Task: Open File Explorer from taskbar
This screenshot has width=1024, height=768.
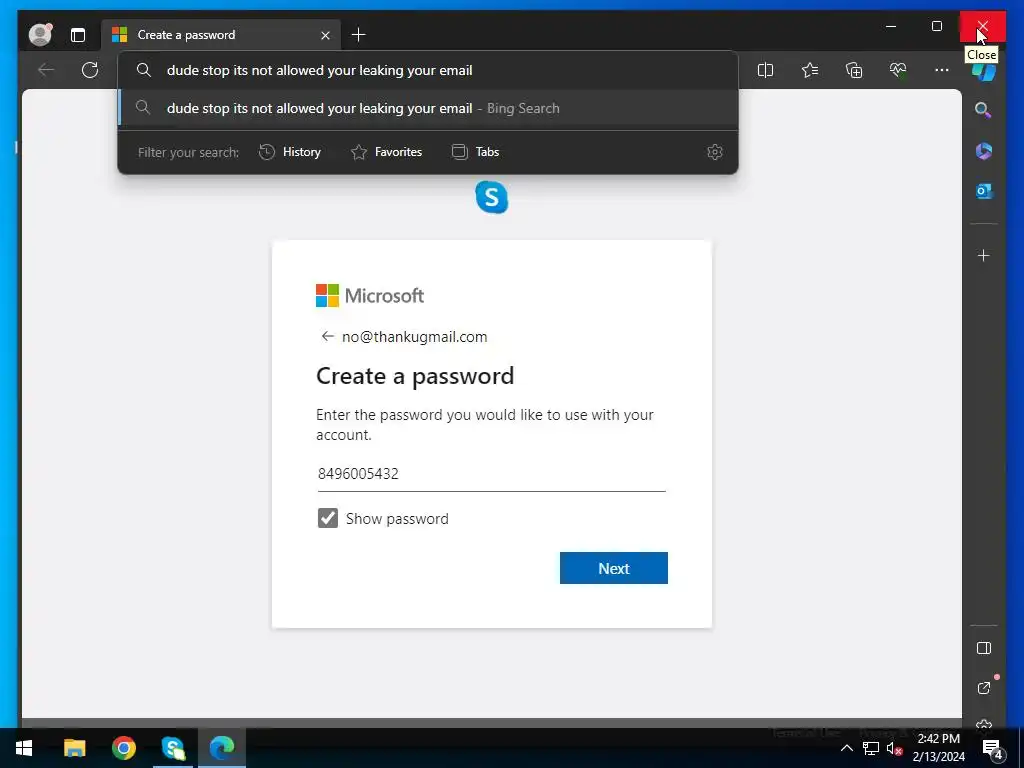Action: click(74, 748)
